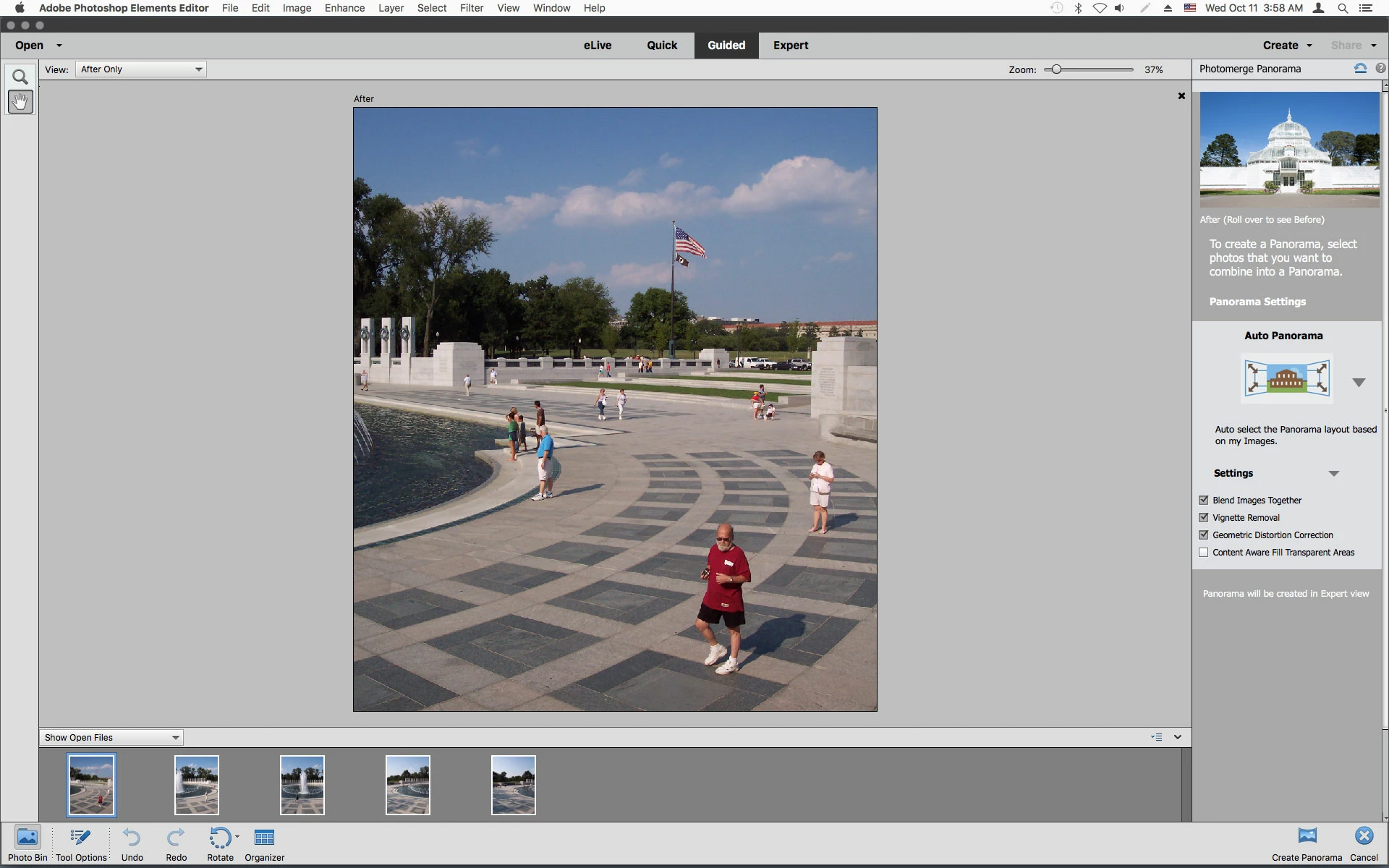Expand the Auto Panorama layout chooser arrow
The image size is (1389, 868).
click(x=1359, y=382)
